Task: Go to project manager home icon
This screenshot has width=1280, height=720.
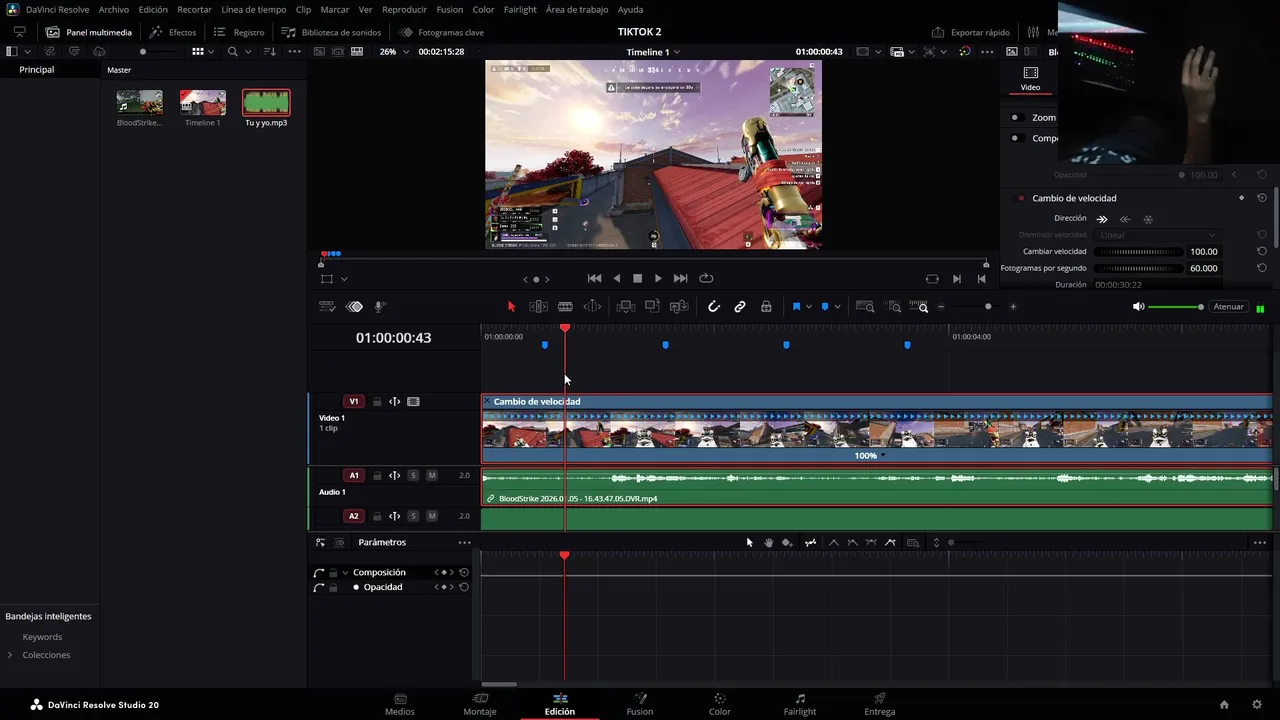Action: [1224, 705]
